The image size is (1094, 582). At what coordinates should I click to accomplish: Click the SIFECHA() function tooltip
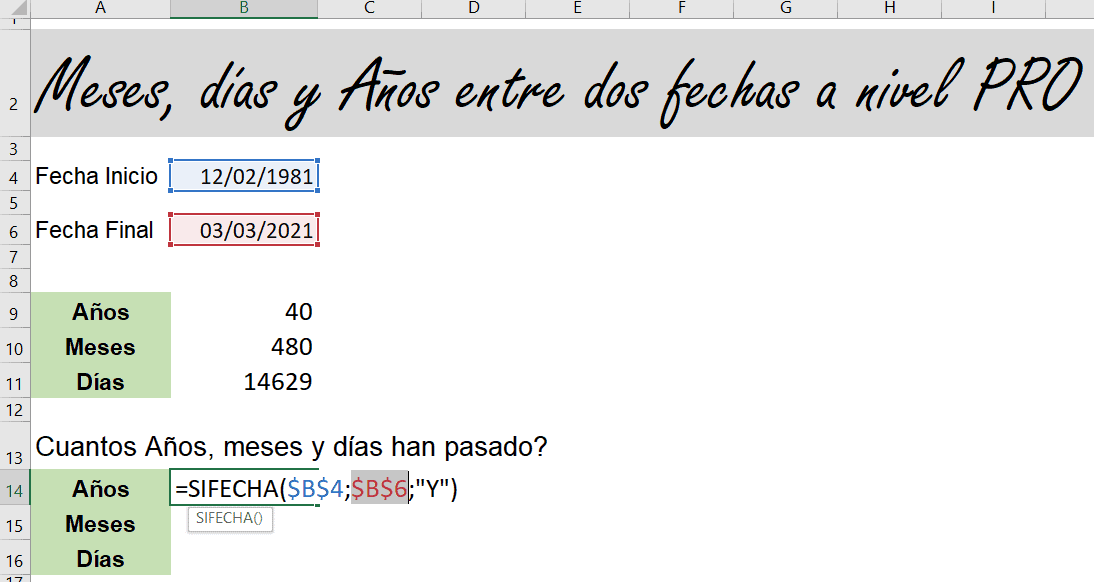click(230, 518)
